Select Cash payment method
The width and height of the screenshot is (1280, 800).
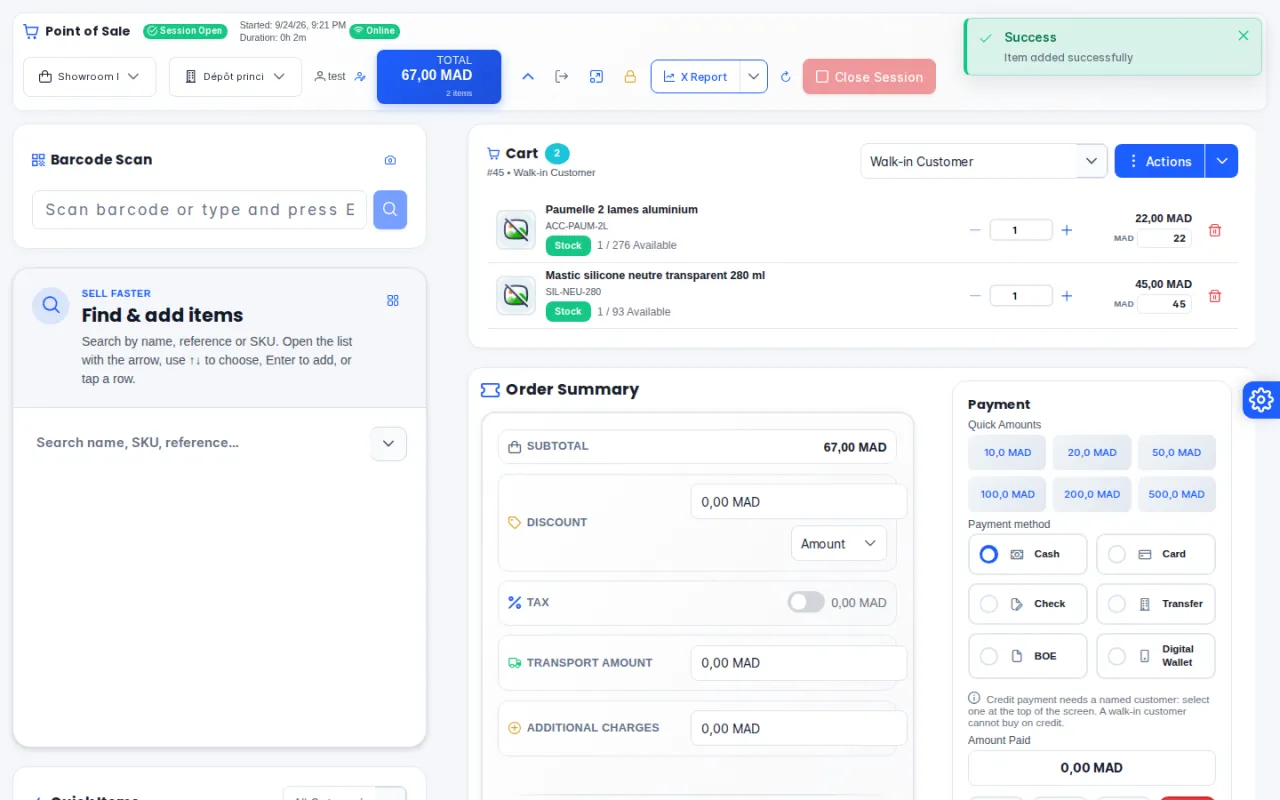[x=1027, y=554]
